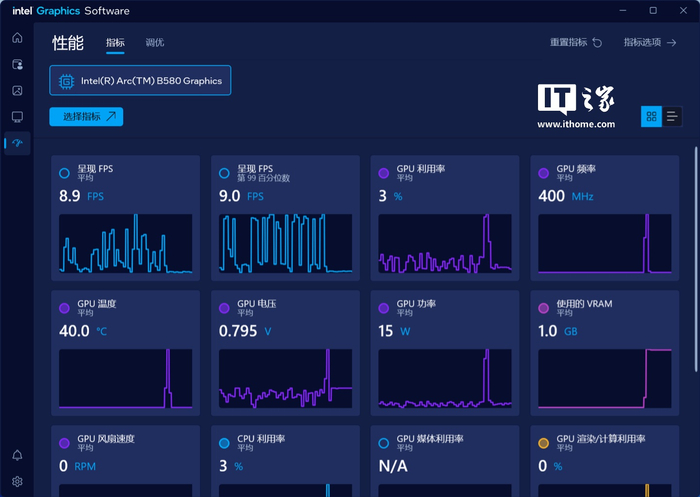
Task: Click the GPU 渲染/计算利用率 yellow circle
Action: pyautogui.click(x=544, y=443)
